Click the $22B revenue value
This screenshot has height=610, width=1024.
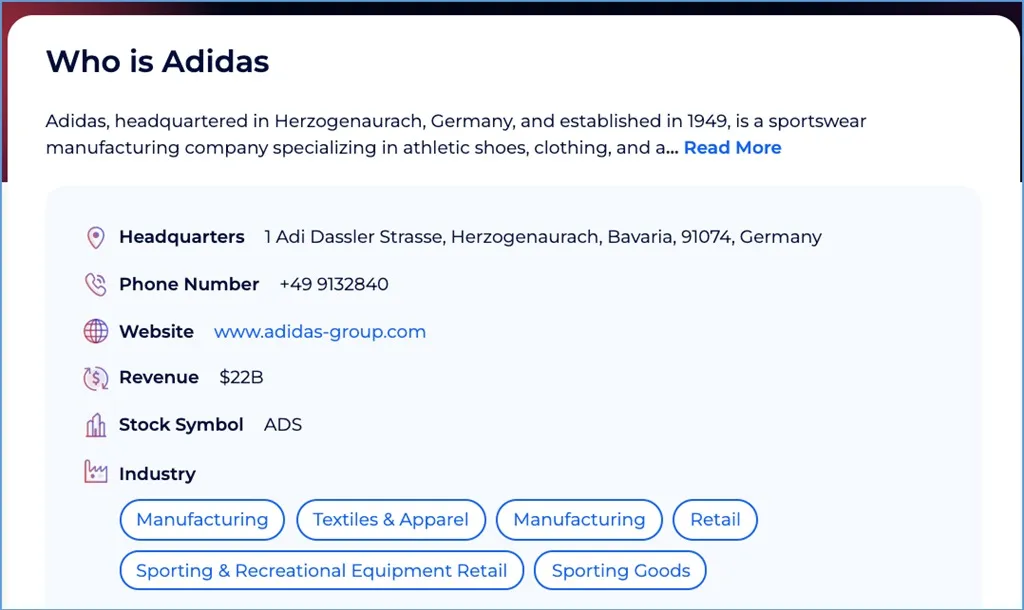tap(237, 378)
